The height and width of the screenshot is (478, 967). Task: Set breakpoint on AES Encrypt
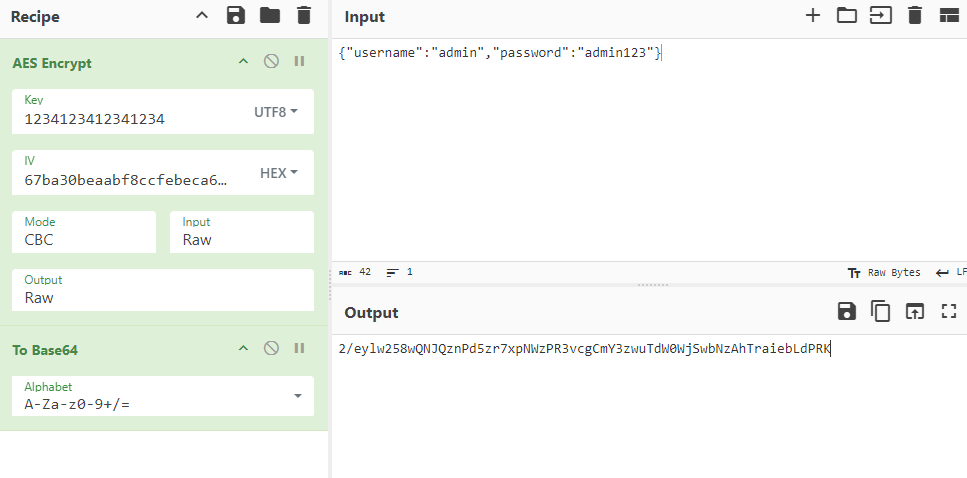(299, 62)
